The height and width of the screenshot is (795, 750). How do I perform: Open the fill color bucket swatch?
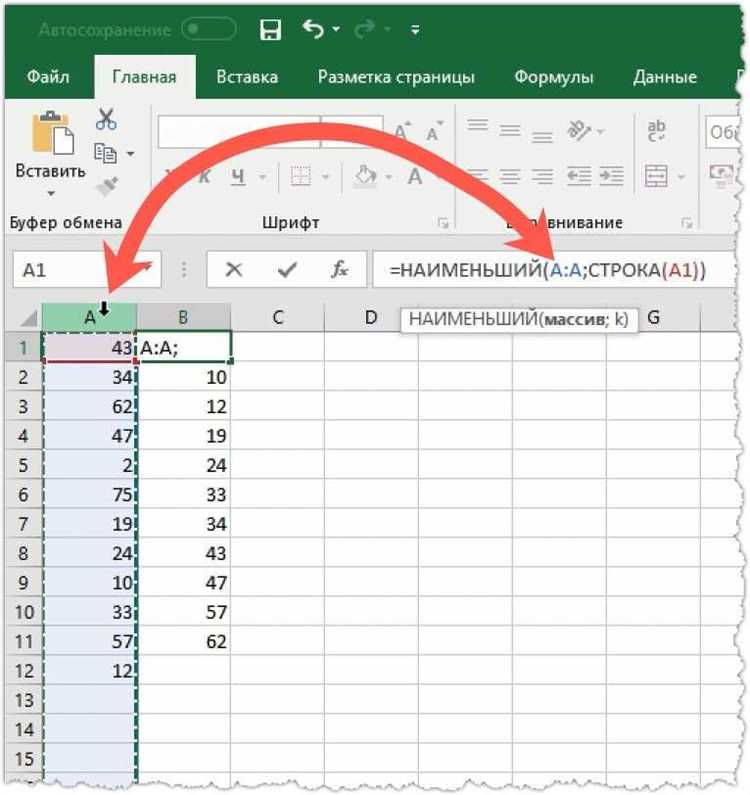tap(366, 176)
